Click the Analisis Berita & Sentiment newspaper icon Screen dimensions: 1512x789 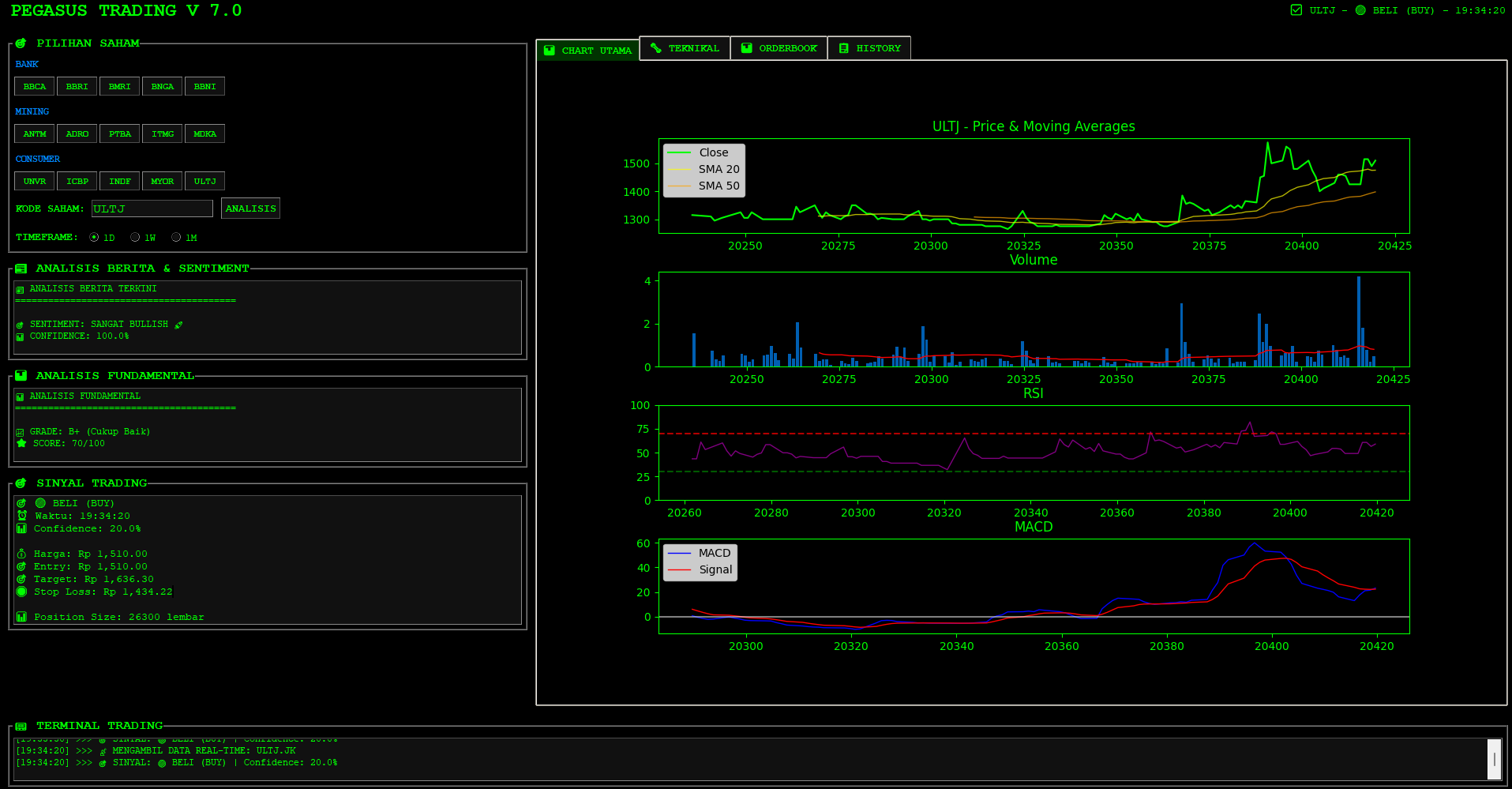[x=21, y=269]
